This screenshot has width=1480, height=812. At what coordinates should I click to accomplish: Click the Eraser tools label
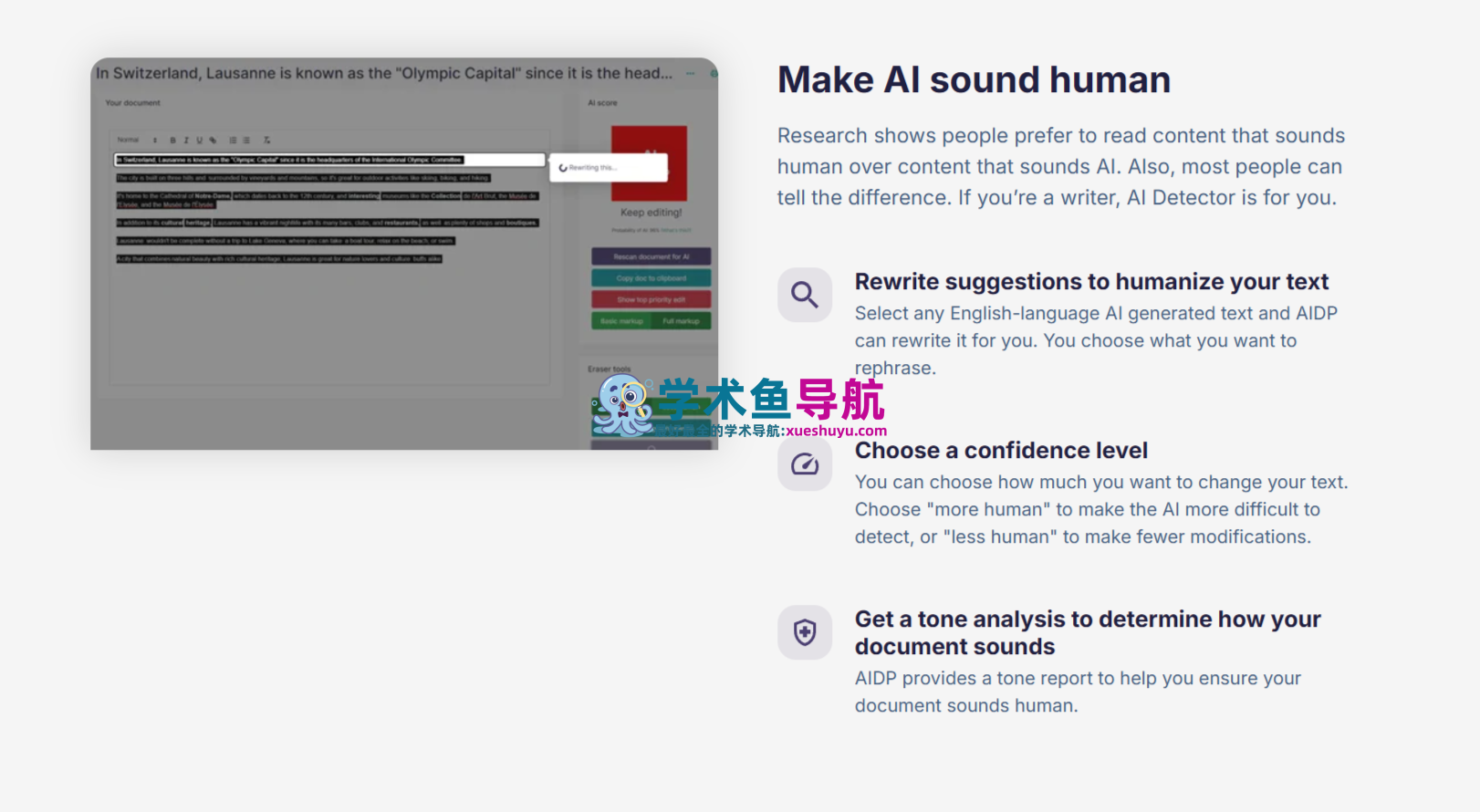click(609, 369)
